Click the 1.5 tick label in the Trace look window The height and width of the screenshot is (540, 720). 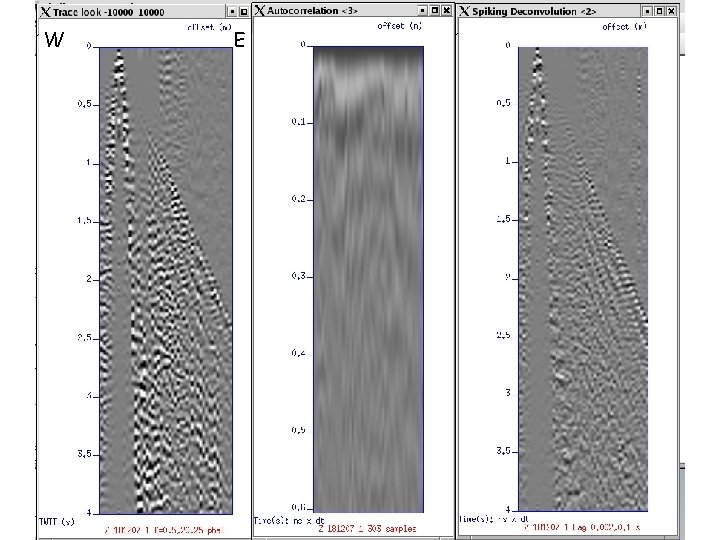84,221
